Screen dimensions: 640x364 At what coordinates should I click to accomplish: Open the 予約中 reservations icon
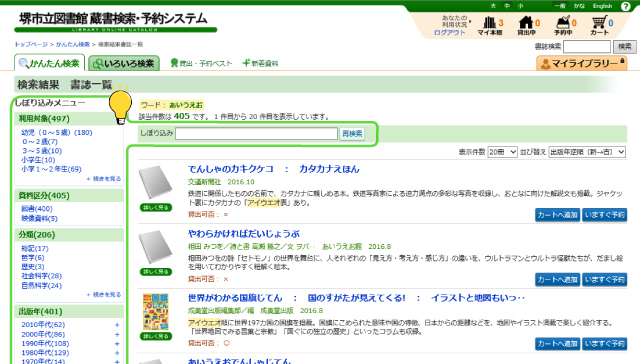tap(563, 25)
